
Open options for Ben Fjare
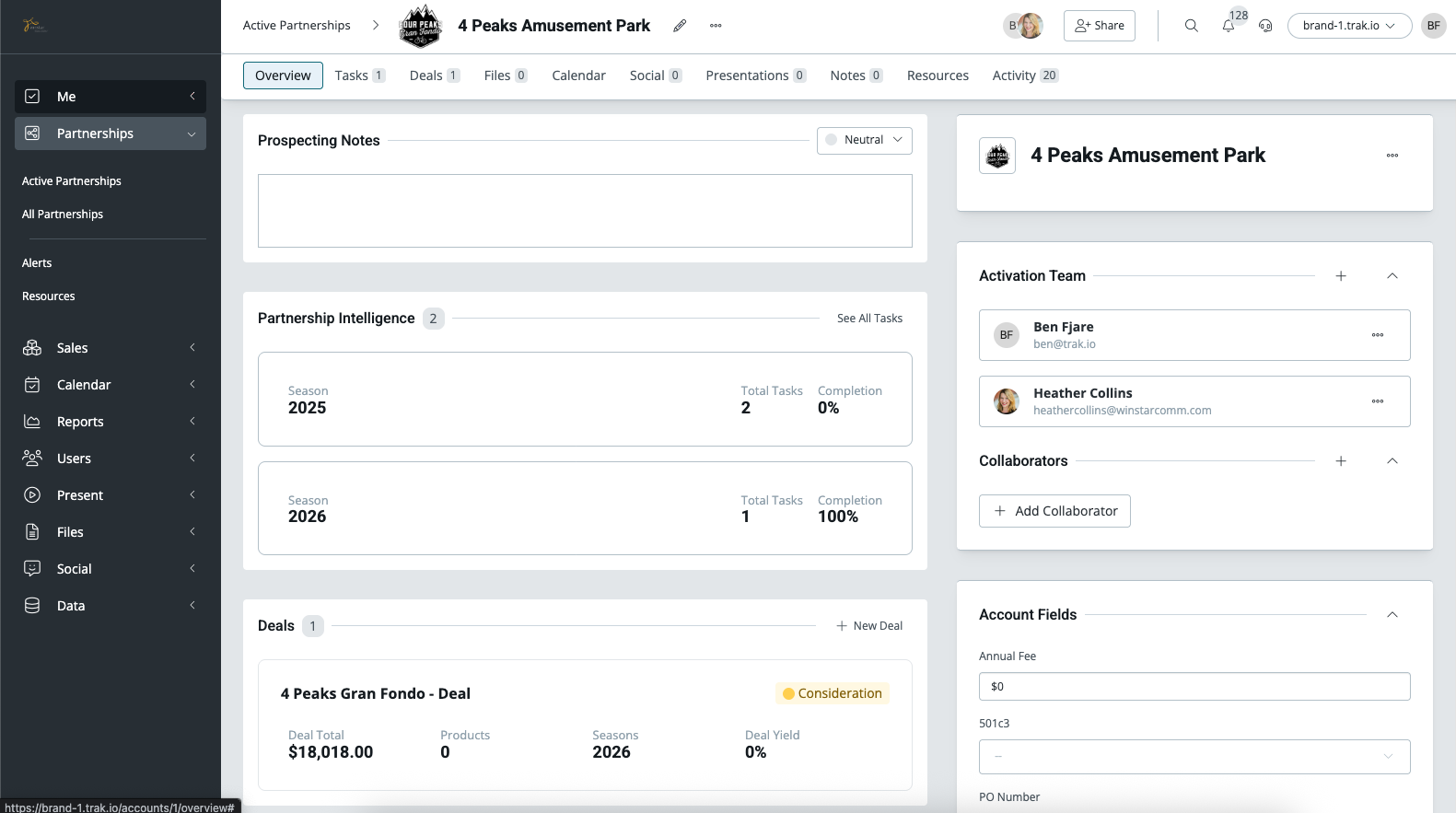point(1377,335)
